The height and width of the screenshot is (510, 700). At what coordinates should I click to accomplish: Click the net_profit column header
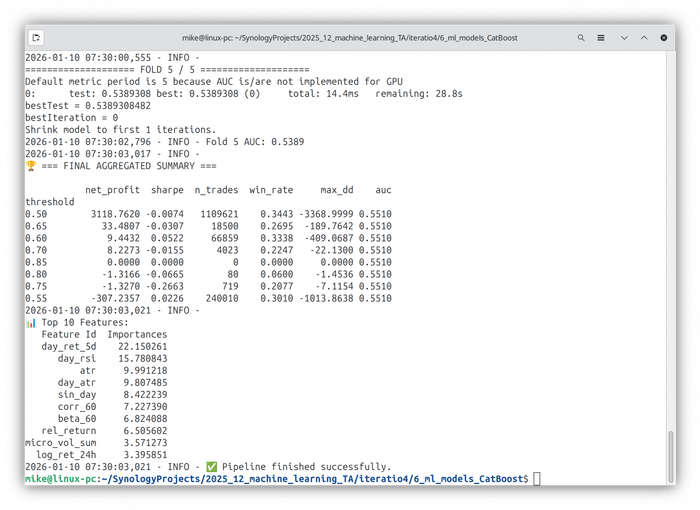pos(112,190)
